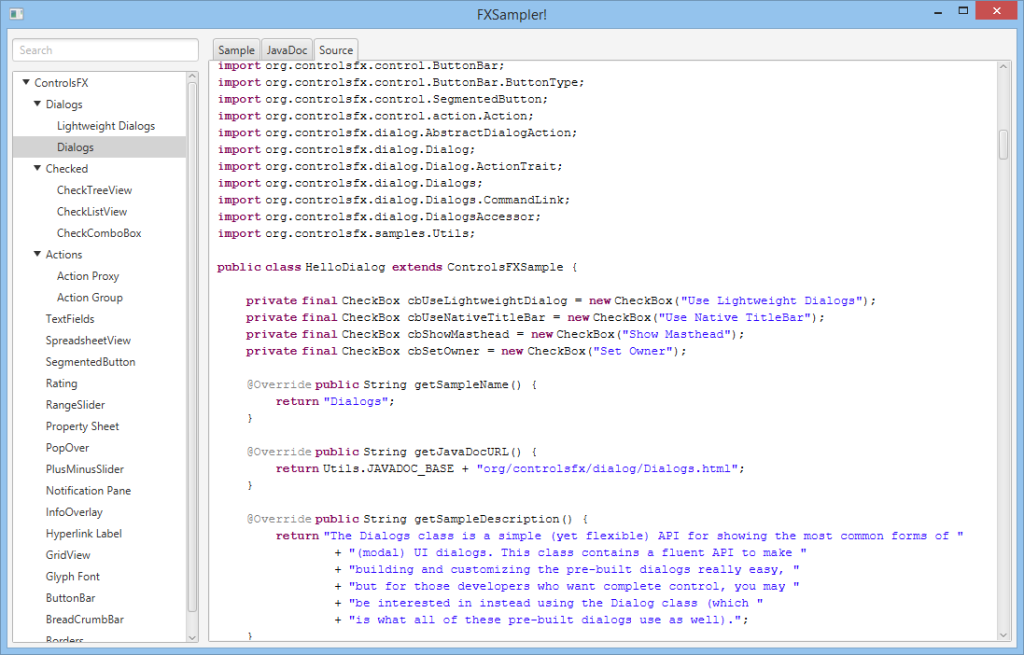This screenshot has height=655, width=1024.
Task: Open the Glyph Font sample
Action: point(72,577)
